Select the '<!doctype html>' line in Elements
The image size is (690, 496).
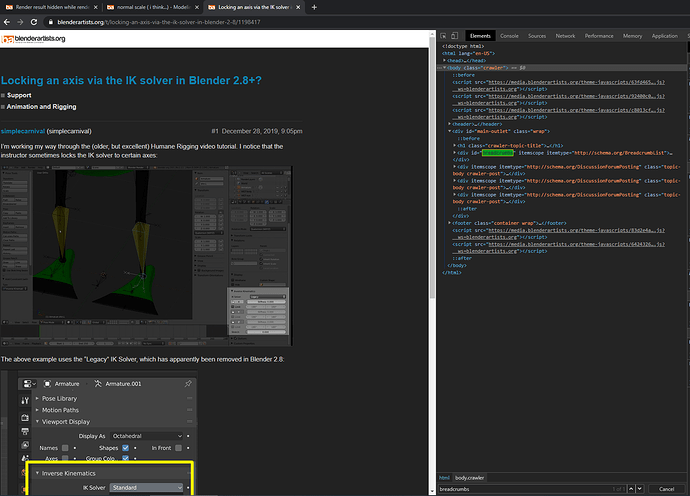(x=463, y=46)
